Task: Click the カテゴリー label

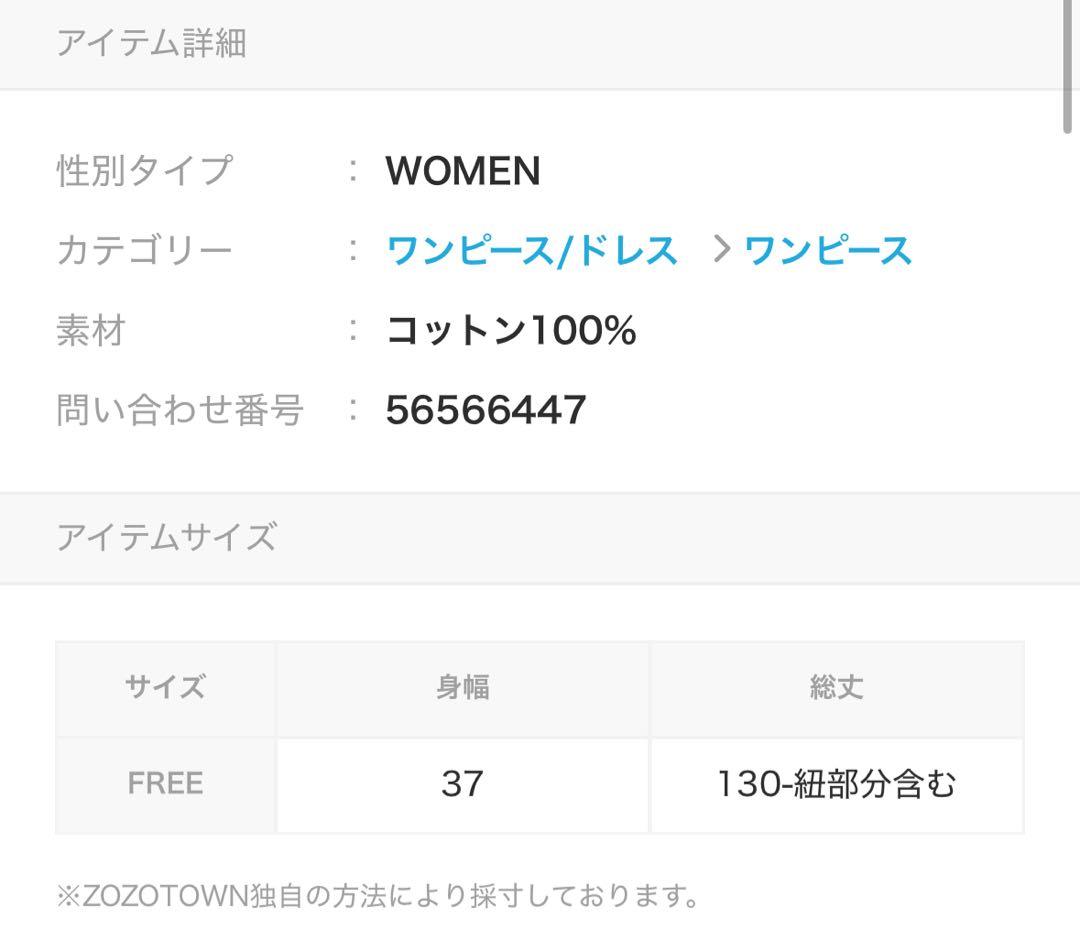Action: 144,250
